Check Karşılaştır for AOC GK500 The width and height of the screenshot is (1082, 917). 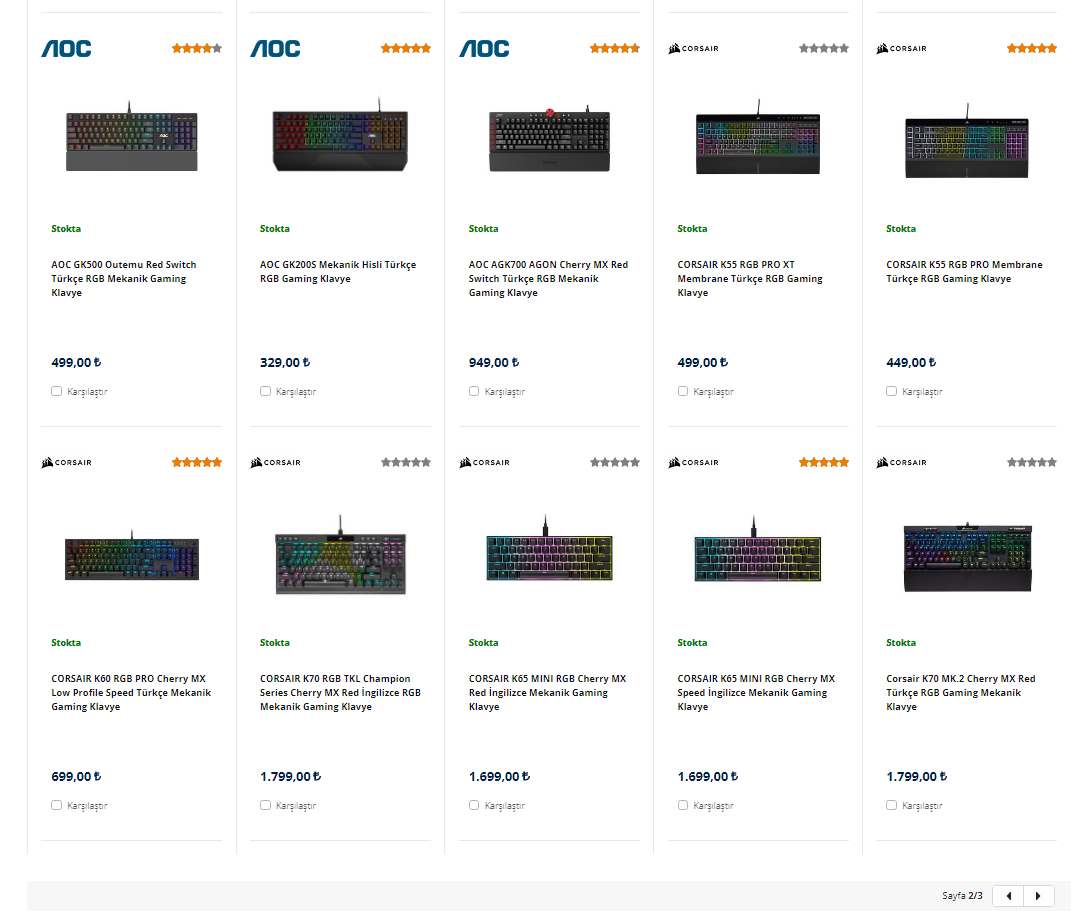click(57, 391)
